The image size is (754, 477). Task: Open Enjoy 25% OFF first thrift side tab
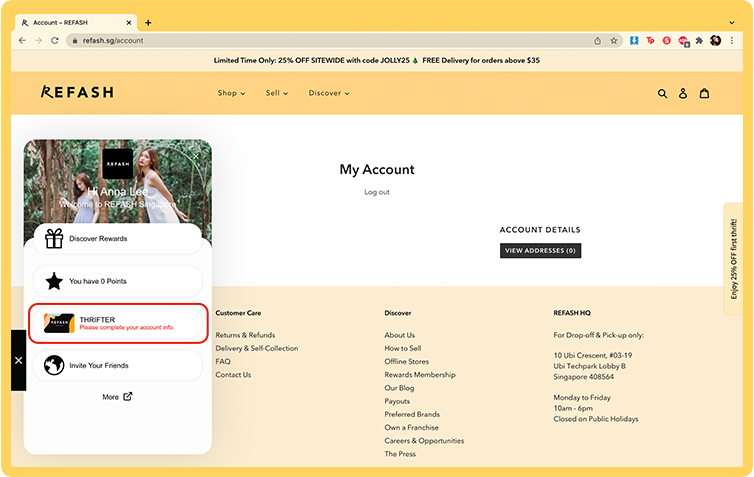click(733, 259)
